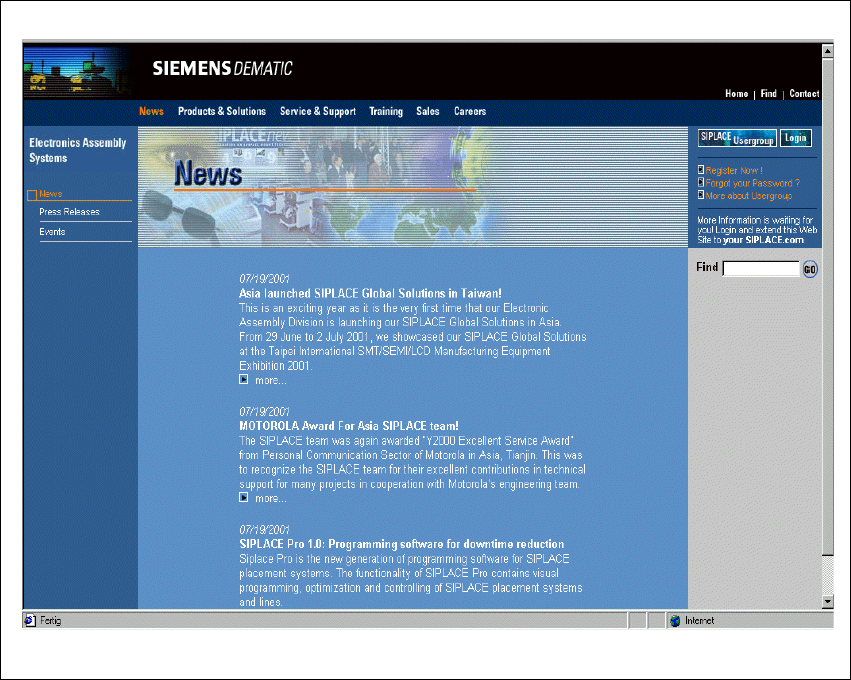The width and height of the screenshot is (851, 680).
Task: Go to Home link at top right
Action: tap(736, 94)
